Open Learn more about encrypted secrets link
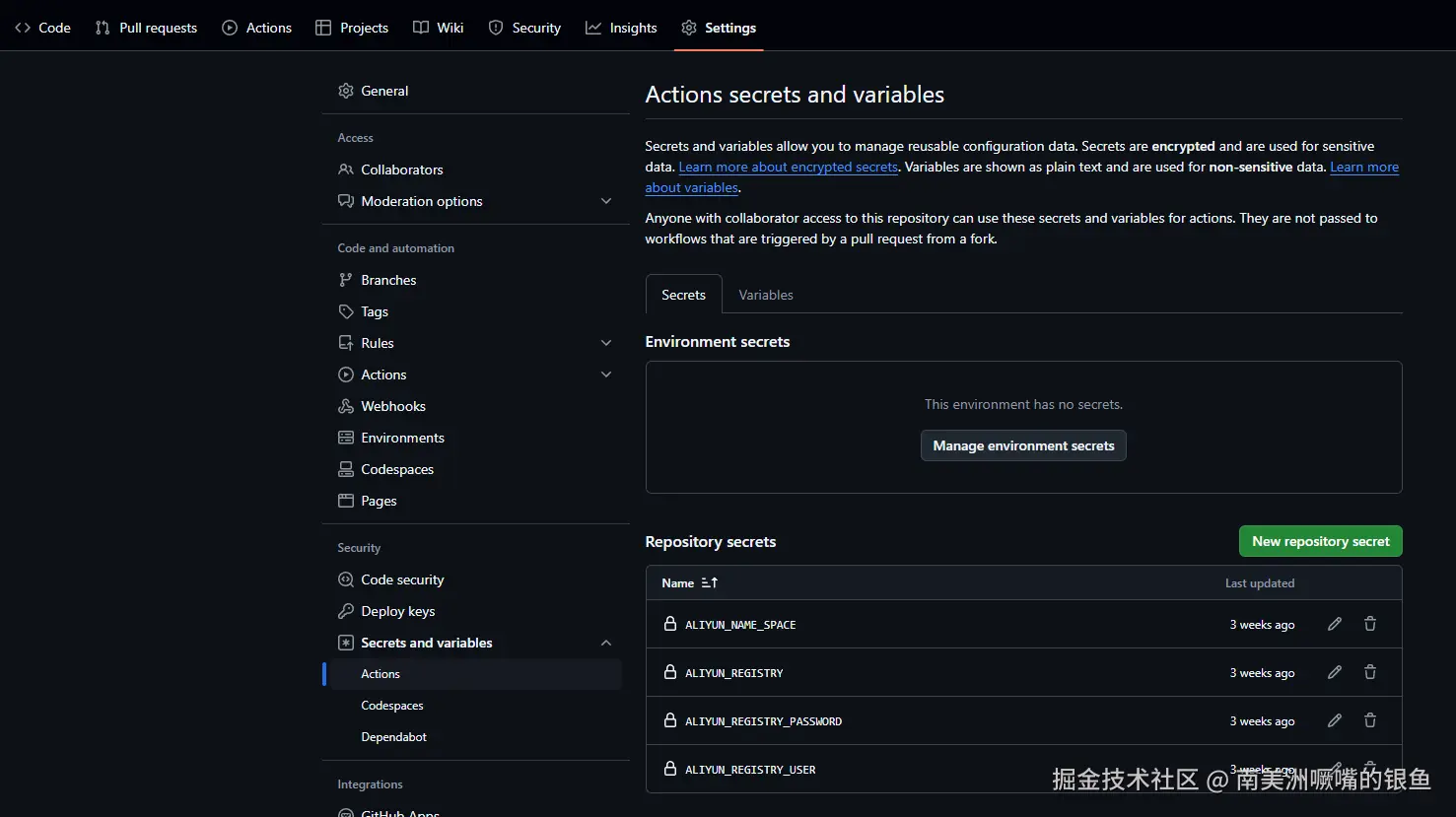1456x817 pixels. (x=788, y=168)
